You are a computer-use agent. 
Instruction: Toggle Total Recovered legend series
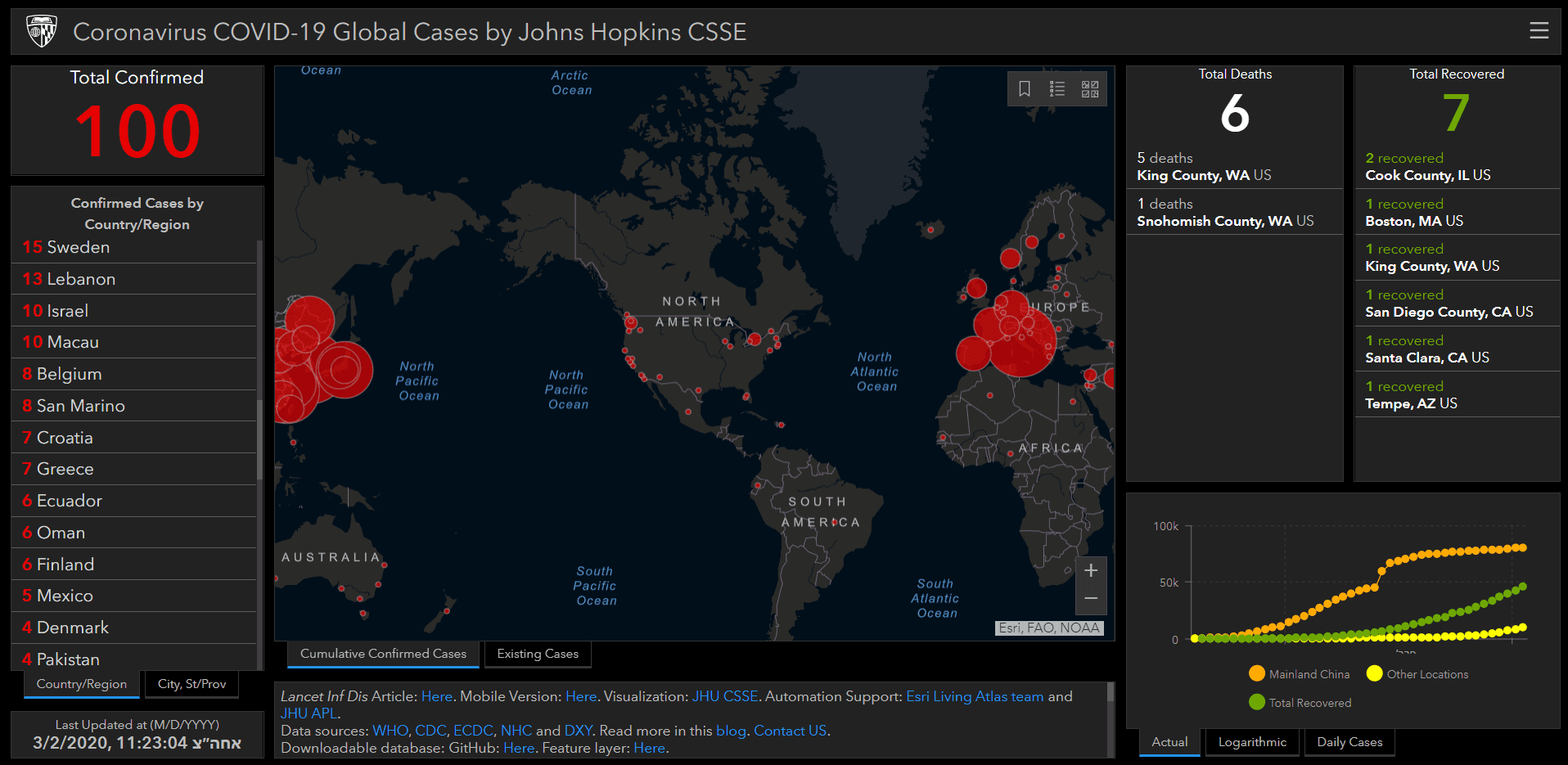pyautogui.click(x=1300, y=703)
